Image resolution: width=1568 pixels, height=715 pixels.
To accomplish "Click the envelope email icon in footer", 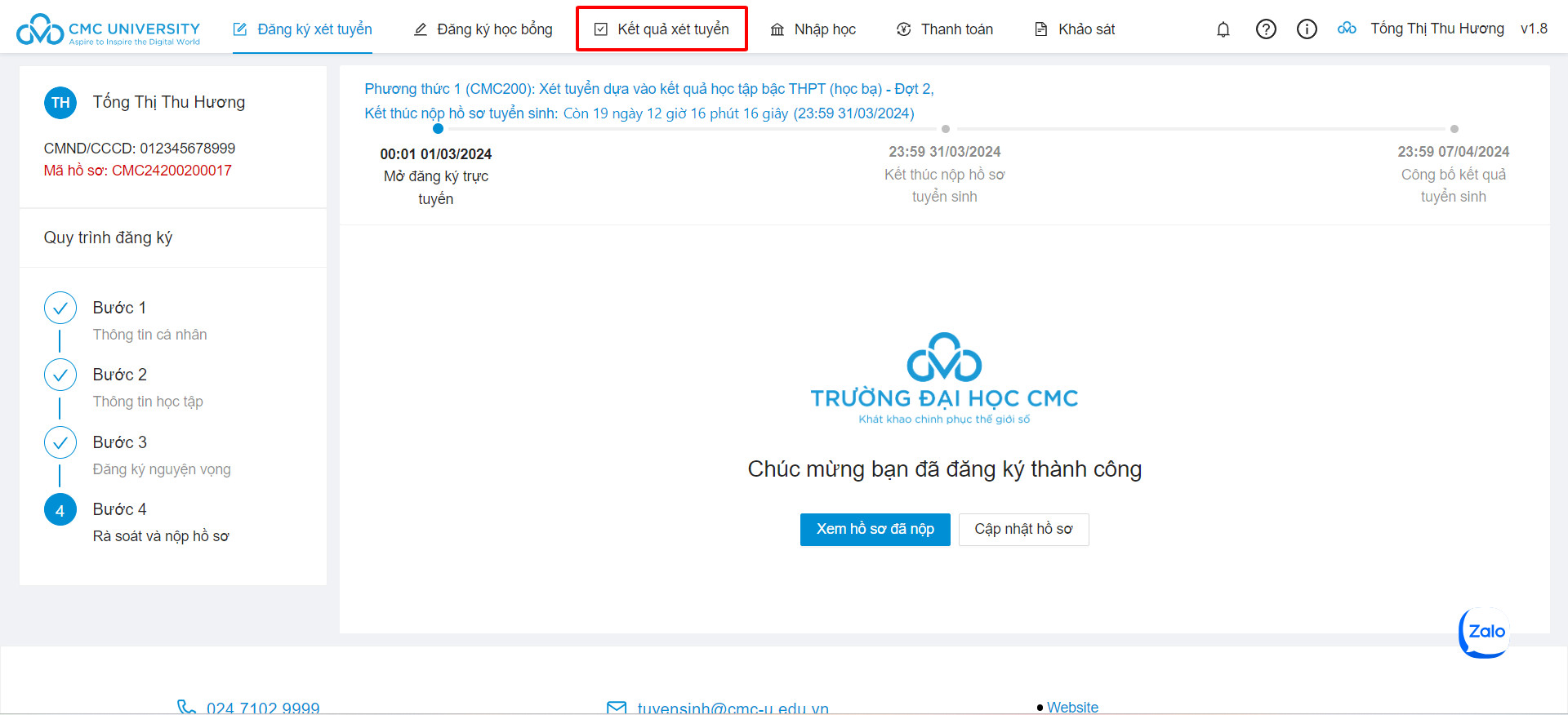I will [617, 708].
